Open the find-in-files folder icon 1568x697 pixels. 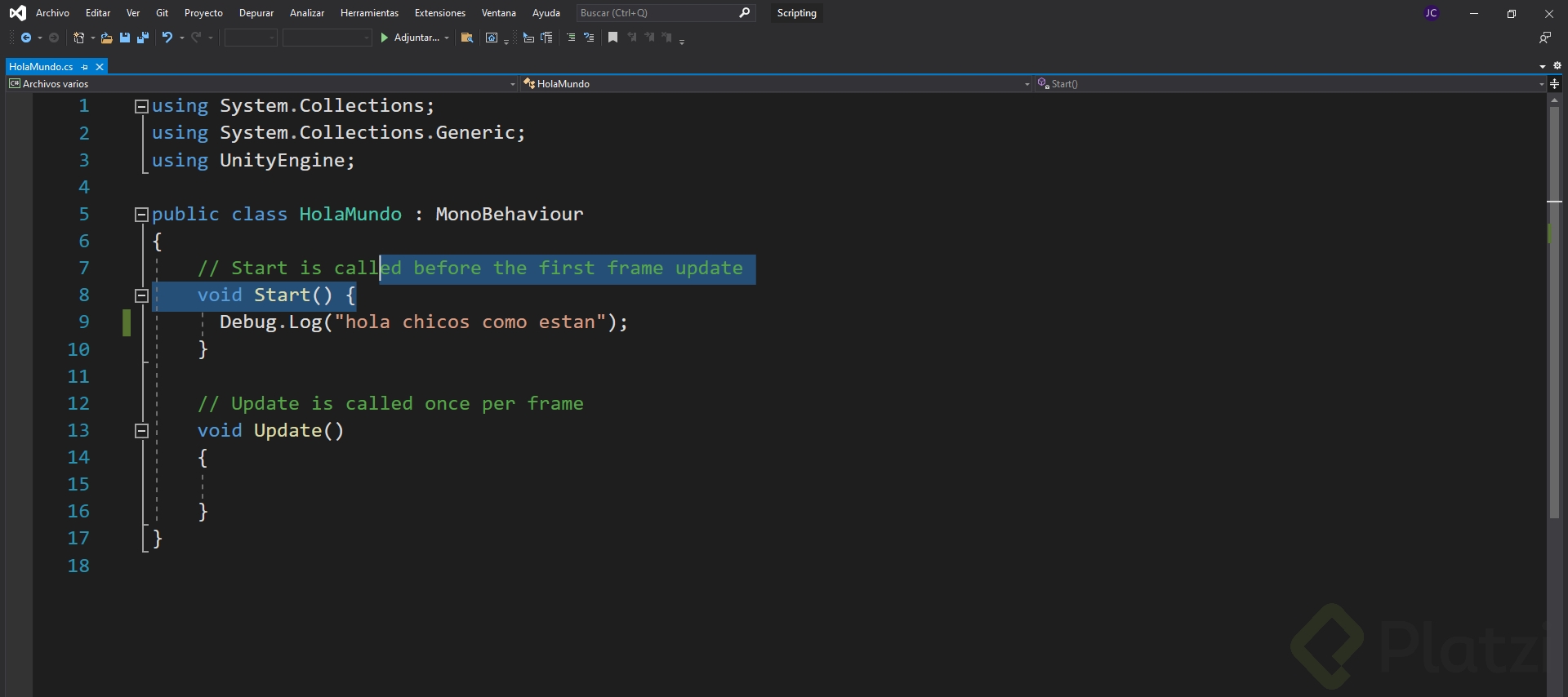[x=467, y=38]
